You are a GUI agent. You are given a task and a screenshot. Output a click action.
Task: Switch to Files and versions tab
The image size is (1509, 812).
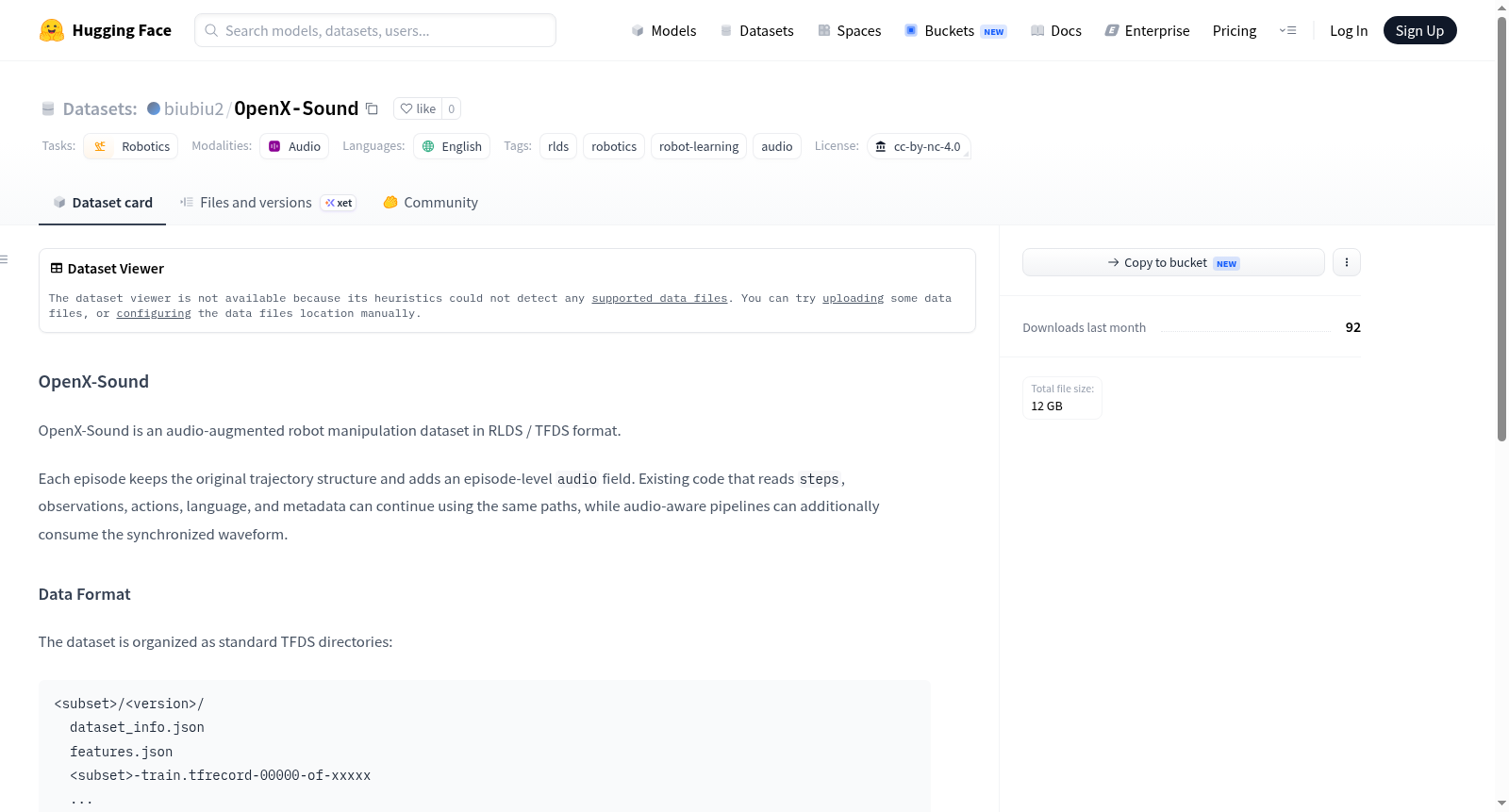268,203
